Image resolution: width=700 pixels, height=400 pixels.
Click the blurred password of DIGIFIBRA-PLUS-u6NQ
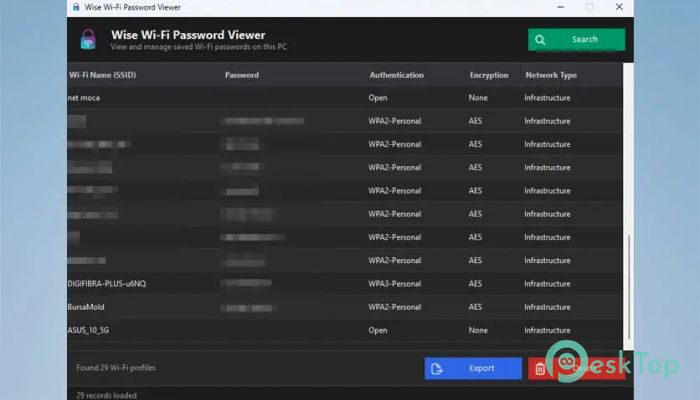coord(246,283)
